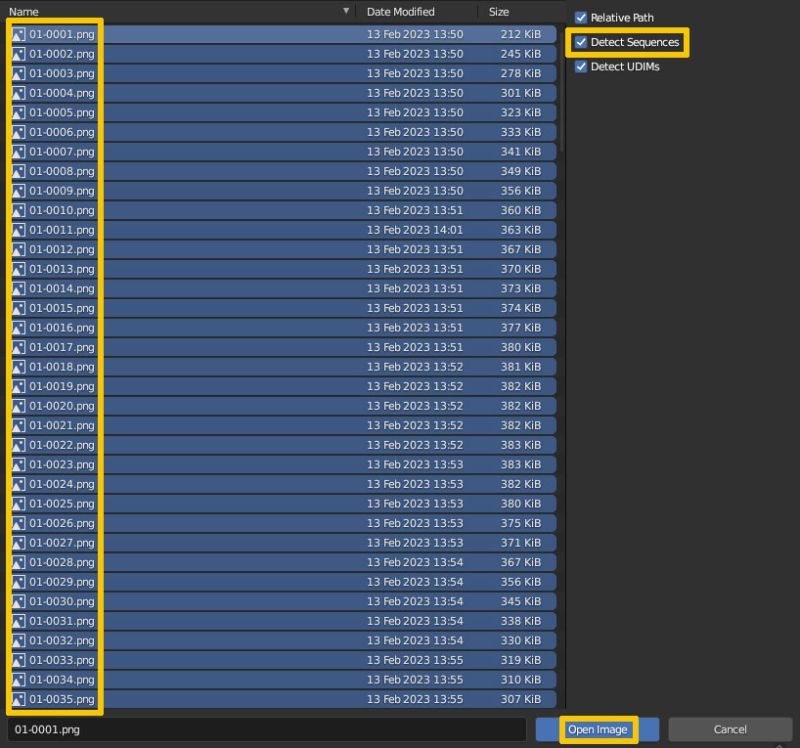Select the file name 01-0028.png
Viewport: 800px width, 748px height.
[62, 562]
